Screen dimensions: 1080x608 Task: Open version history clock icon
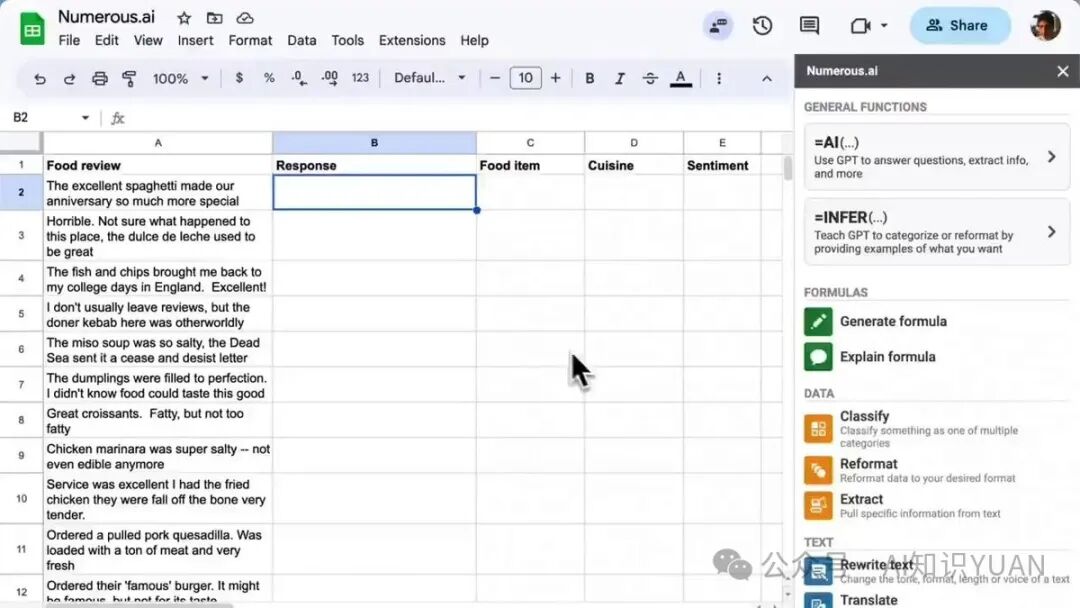(x=762, y=26)
